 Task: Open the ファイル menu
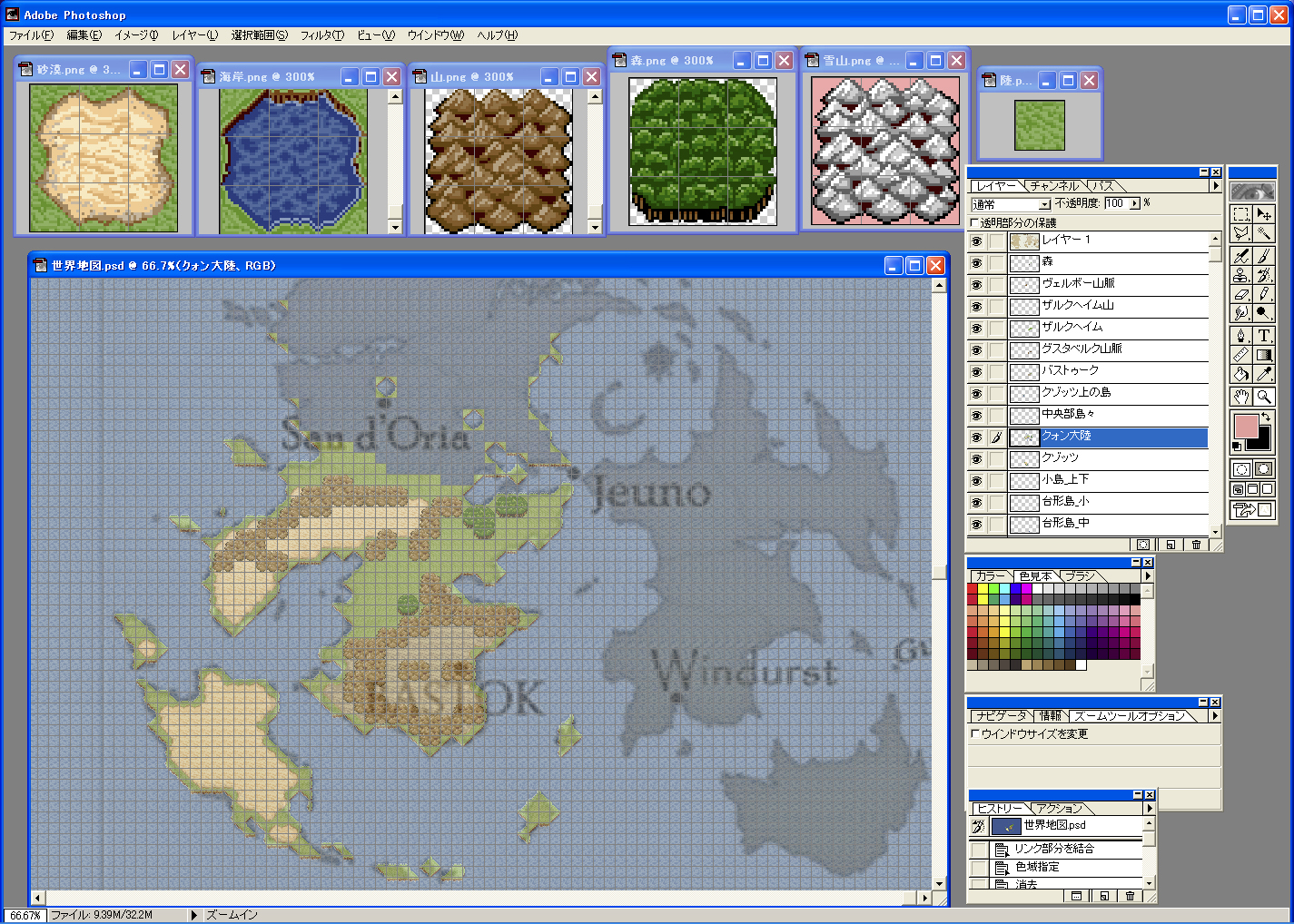click(x=31, y=35)
